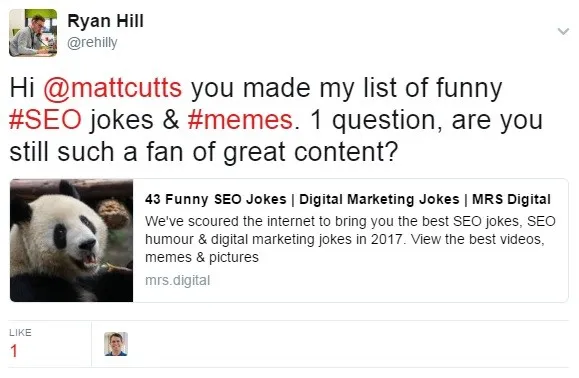Open the @rehilly handle link

click(x=92, y=42)
